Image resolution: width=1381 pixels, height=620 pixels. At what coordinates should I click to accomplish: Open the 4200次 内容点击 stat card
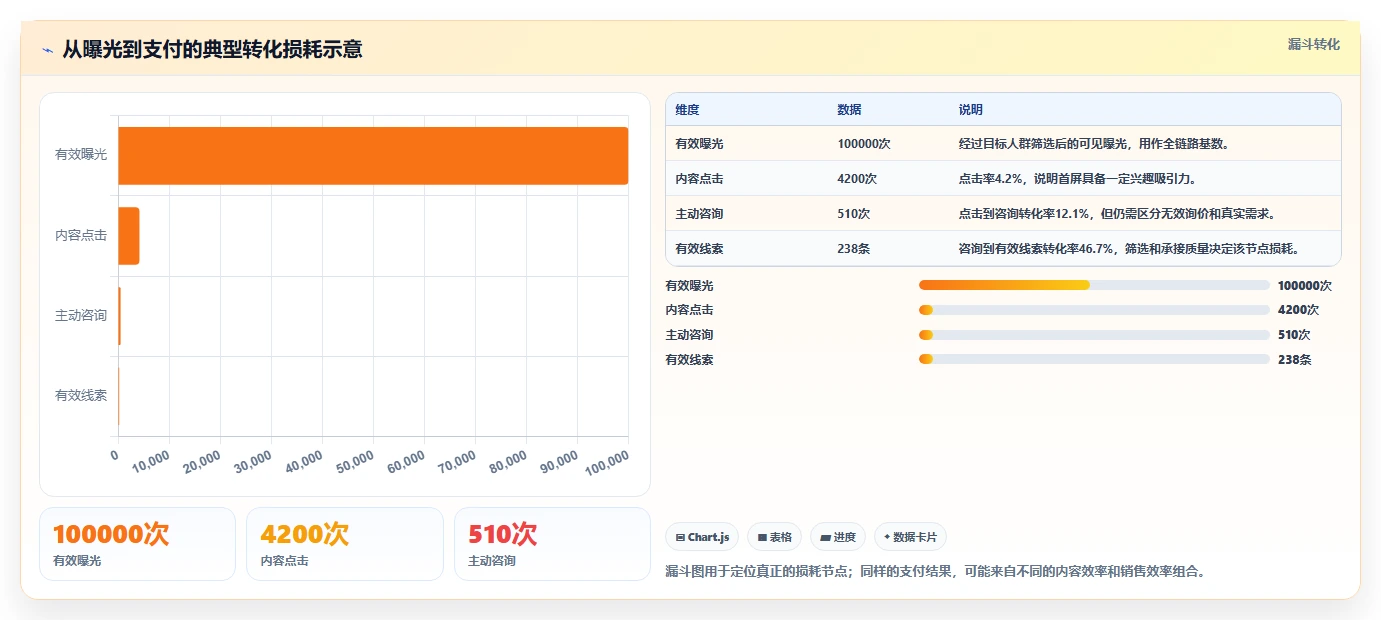tap(345, 544)
